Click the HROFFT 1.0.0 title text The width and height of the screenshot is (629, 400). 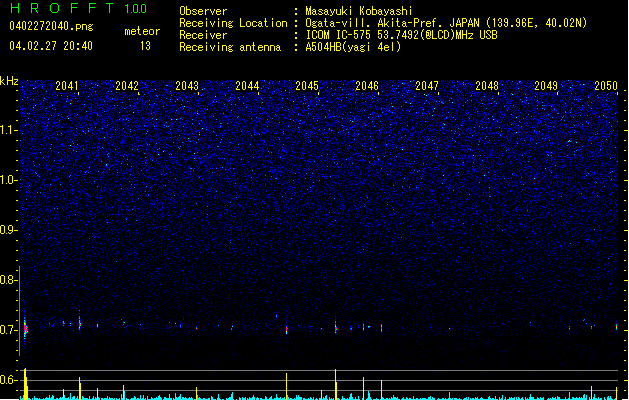(x=79, y=8)
